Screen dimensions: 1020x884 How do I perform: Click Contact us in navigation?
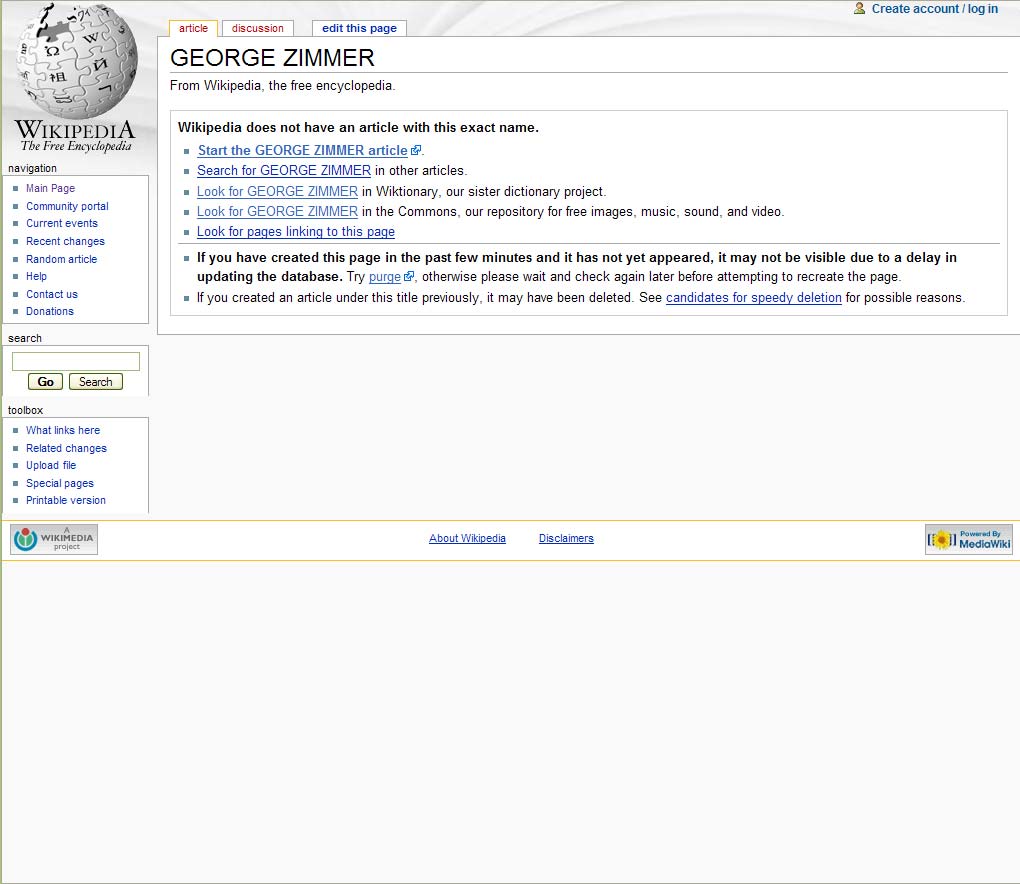(51, 294)
